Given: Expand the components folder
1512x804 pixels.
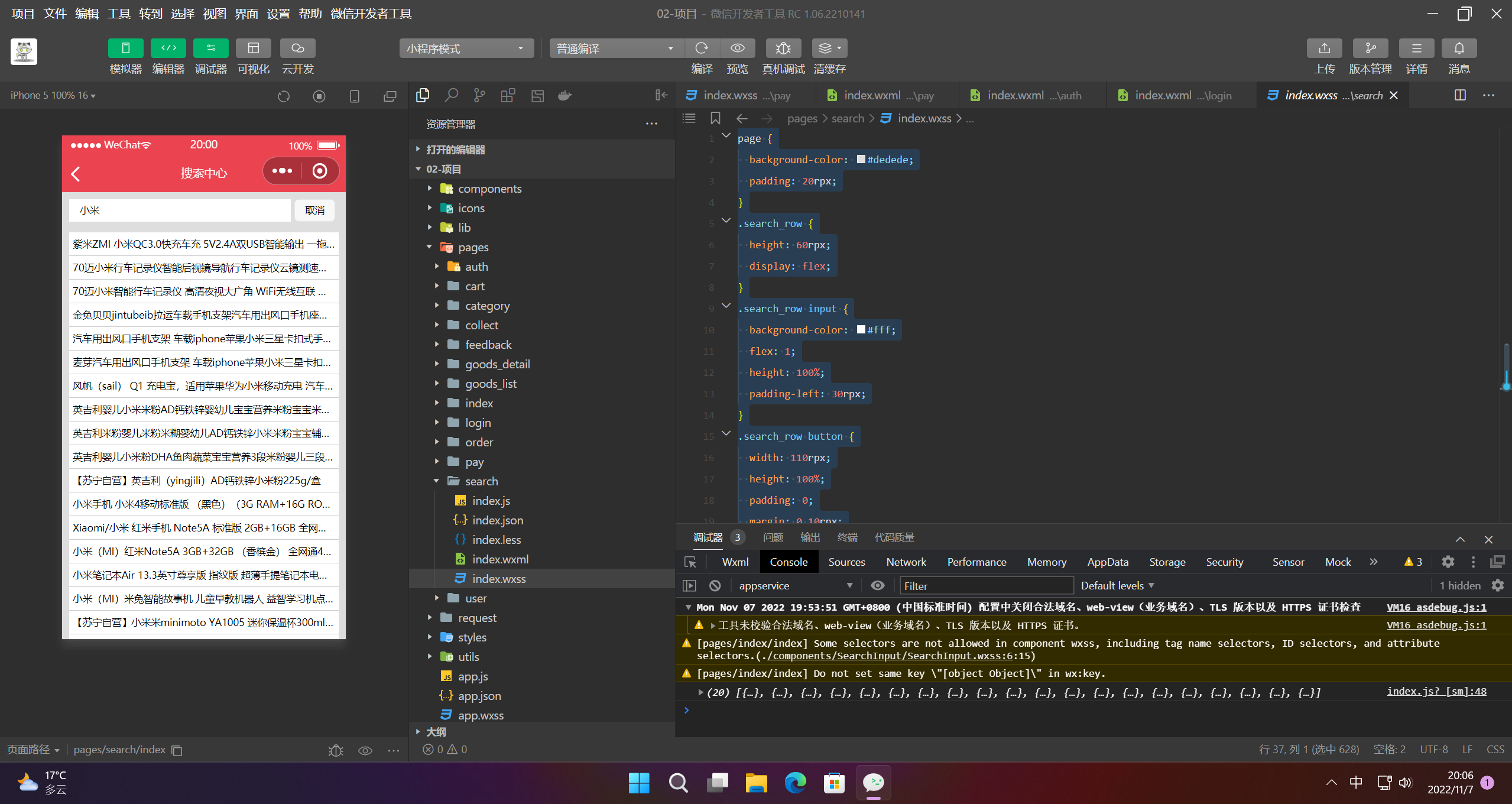Looking at the screenshot, I should (x=489, y=189).
